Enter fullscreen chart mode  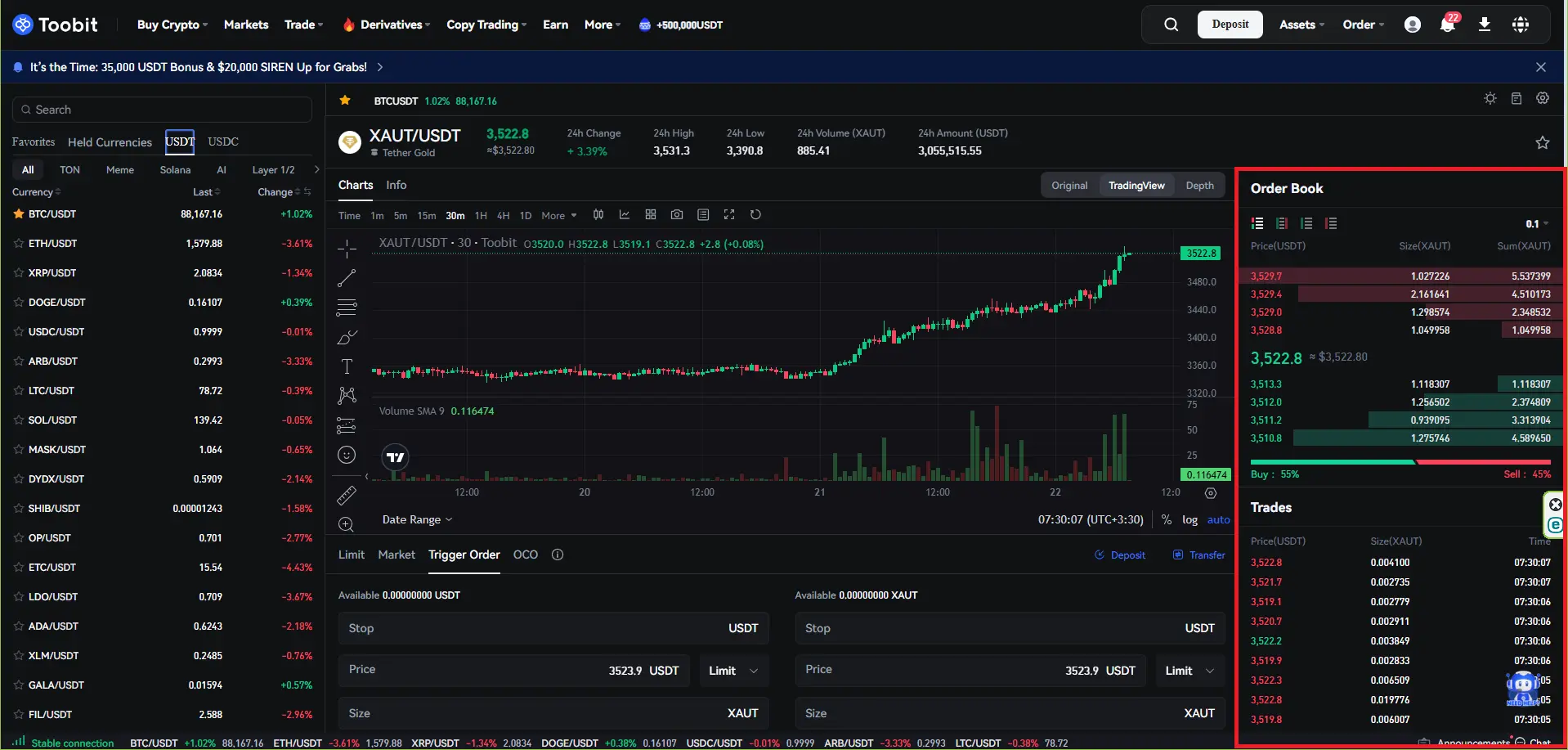(x=729, y=215)
